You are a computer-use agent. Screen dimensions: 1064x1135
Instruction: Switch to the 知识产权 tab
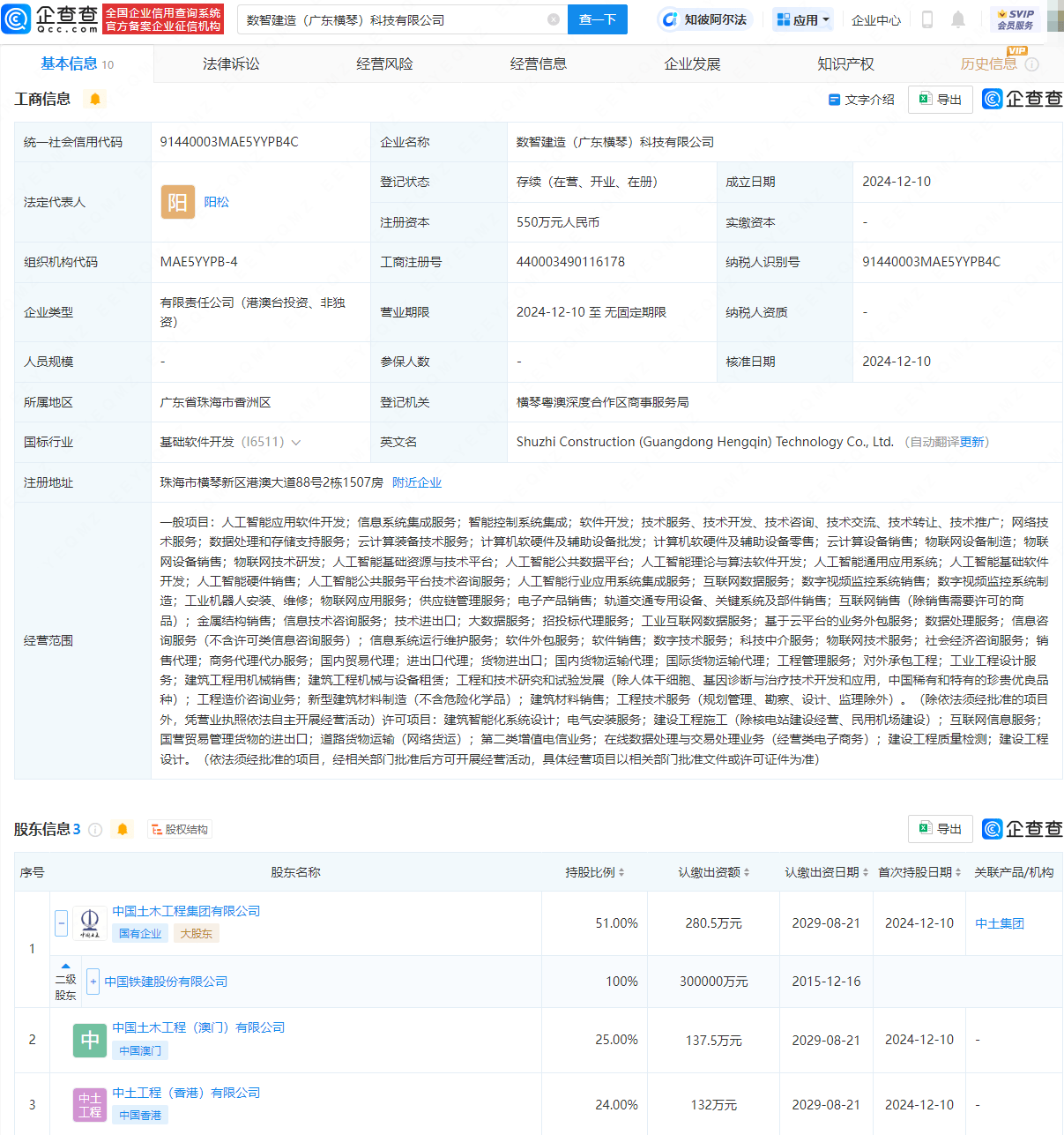point(845,64)
